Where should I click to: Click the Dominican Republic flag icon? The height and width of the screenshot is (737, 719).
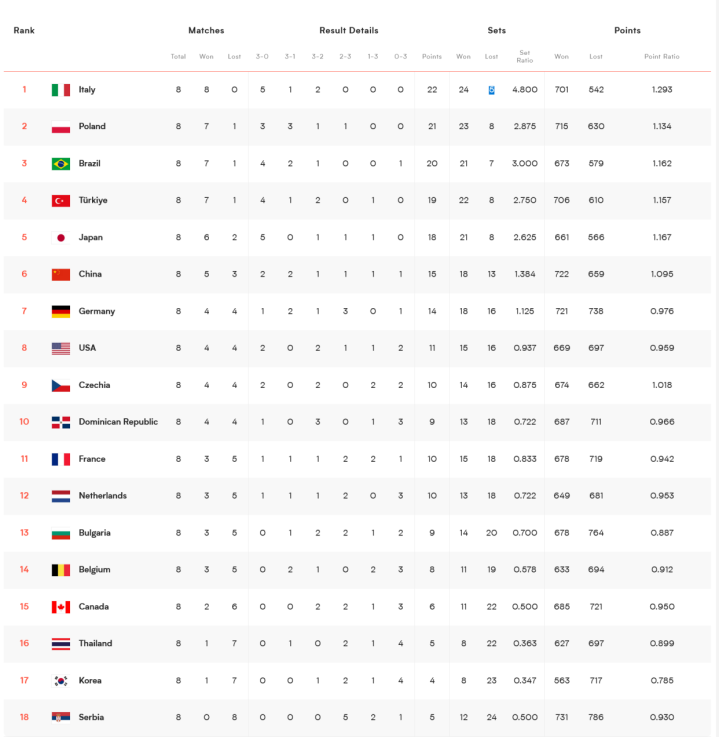(x=61, y=422)
